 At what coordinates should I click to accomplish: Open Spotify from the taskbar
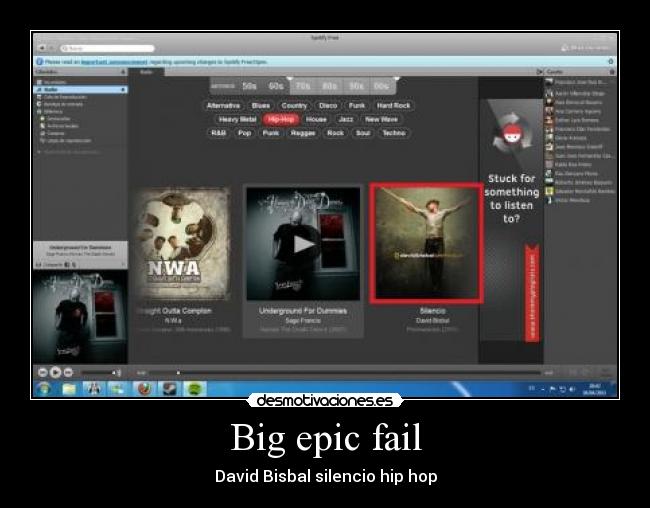coord(194,389)
